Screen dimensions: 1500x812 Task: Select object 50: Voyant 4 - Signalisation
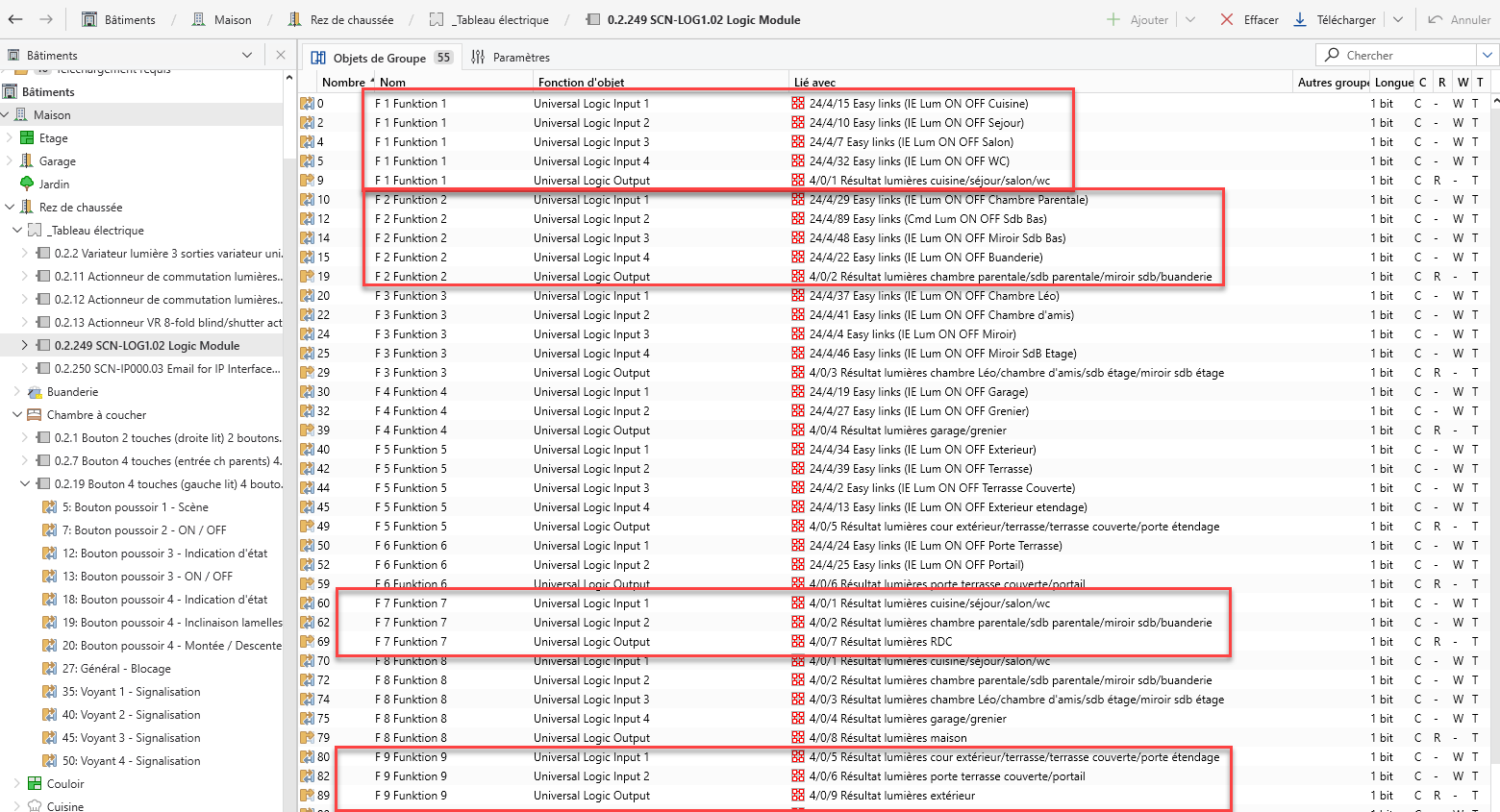(132, 761)
